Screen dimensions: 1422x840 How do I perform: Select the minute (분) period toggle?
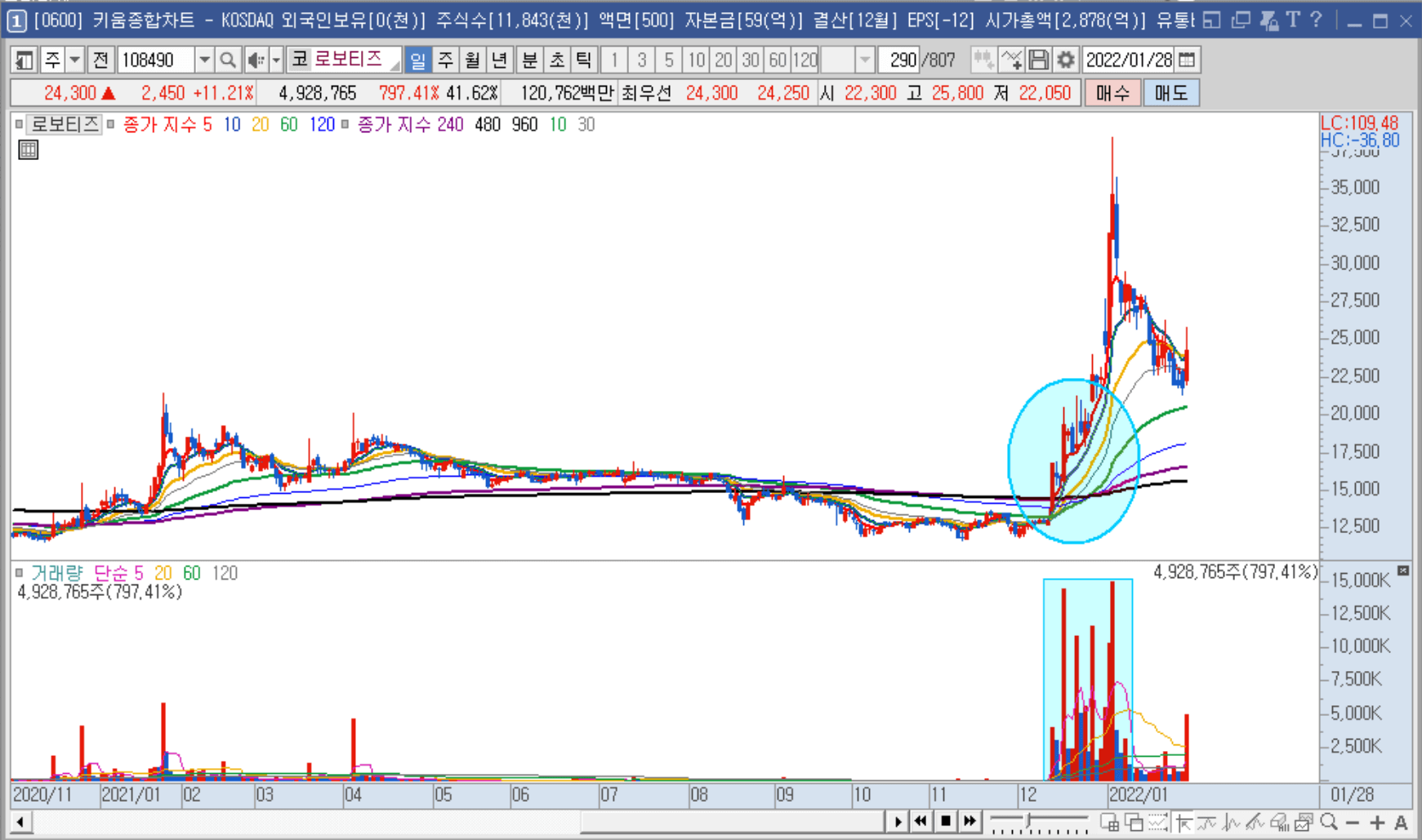530,60
